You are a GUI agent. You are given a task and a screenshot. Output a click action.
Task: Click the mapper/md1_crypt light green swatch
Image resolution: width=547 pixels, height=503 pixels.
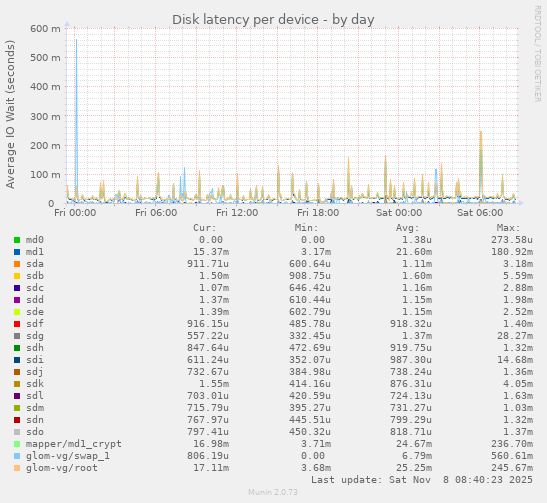[17, 444]
